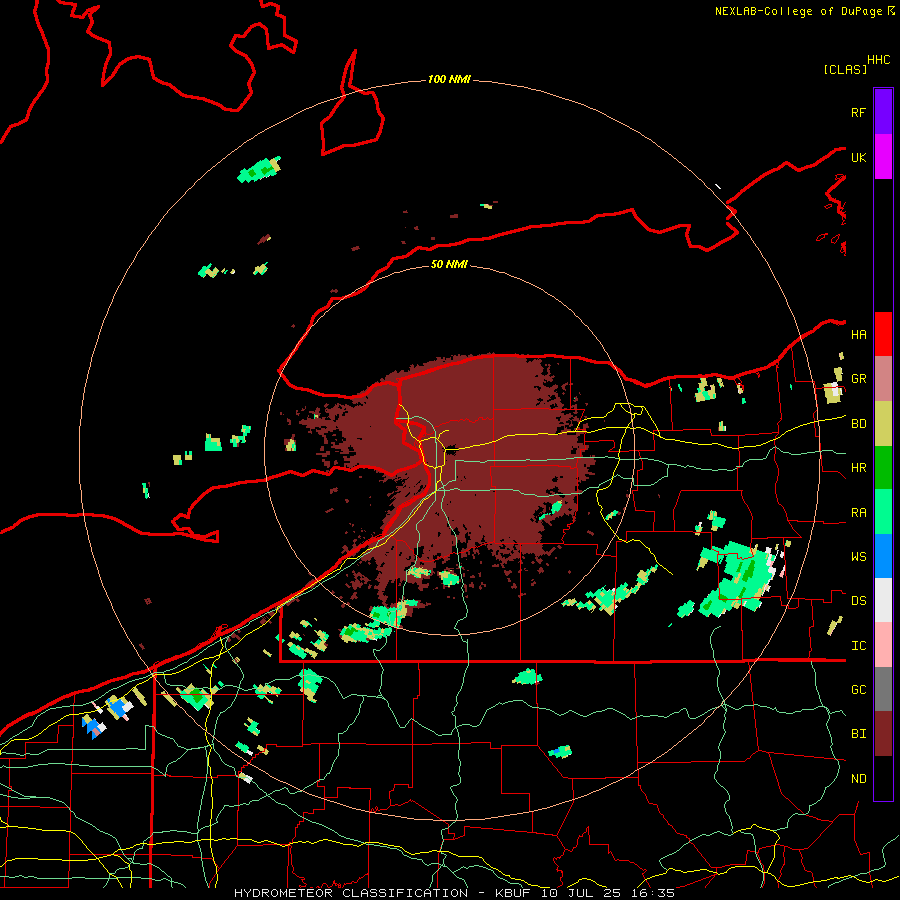
Task: Click the "10 JUL 25" date stamp
Action: pos(583,893)
